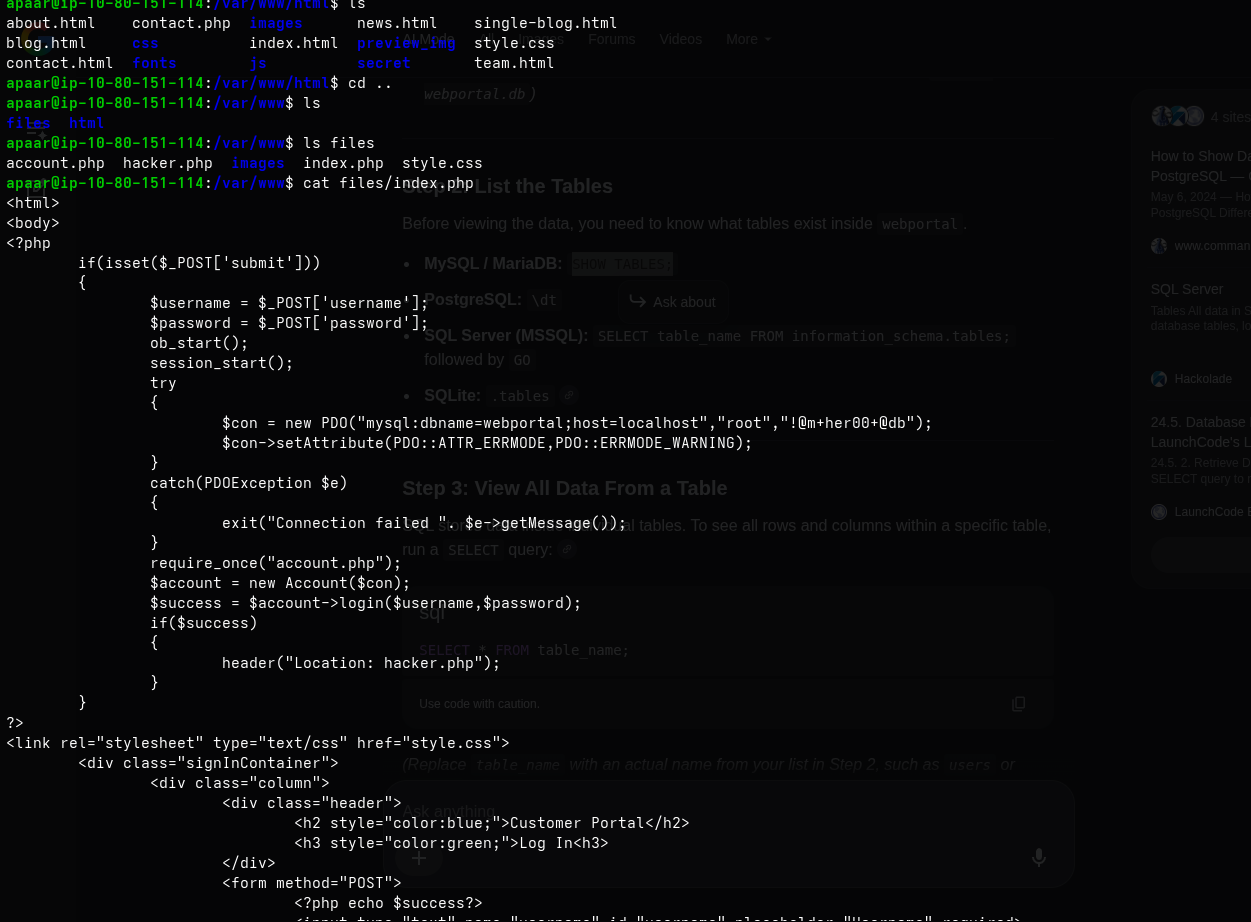Viewport: 1251px width, 922px height.
Task: Open the Forums tab
Action: point(611,39)
